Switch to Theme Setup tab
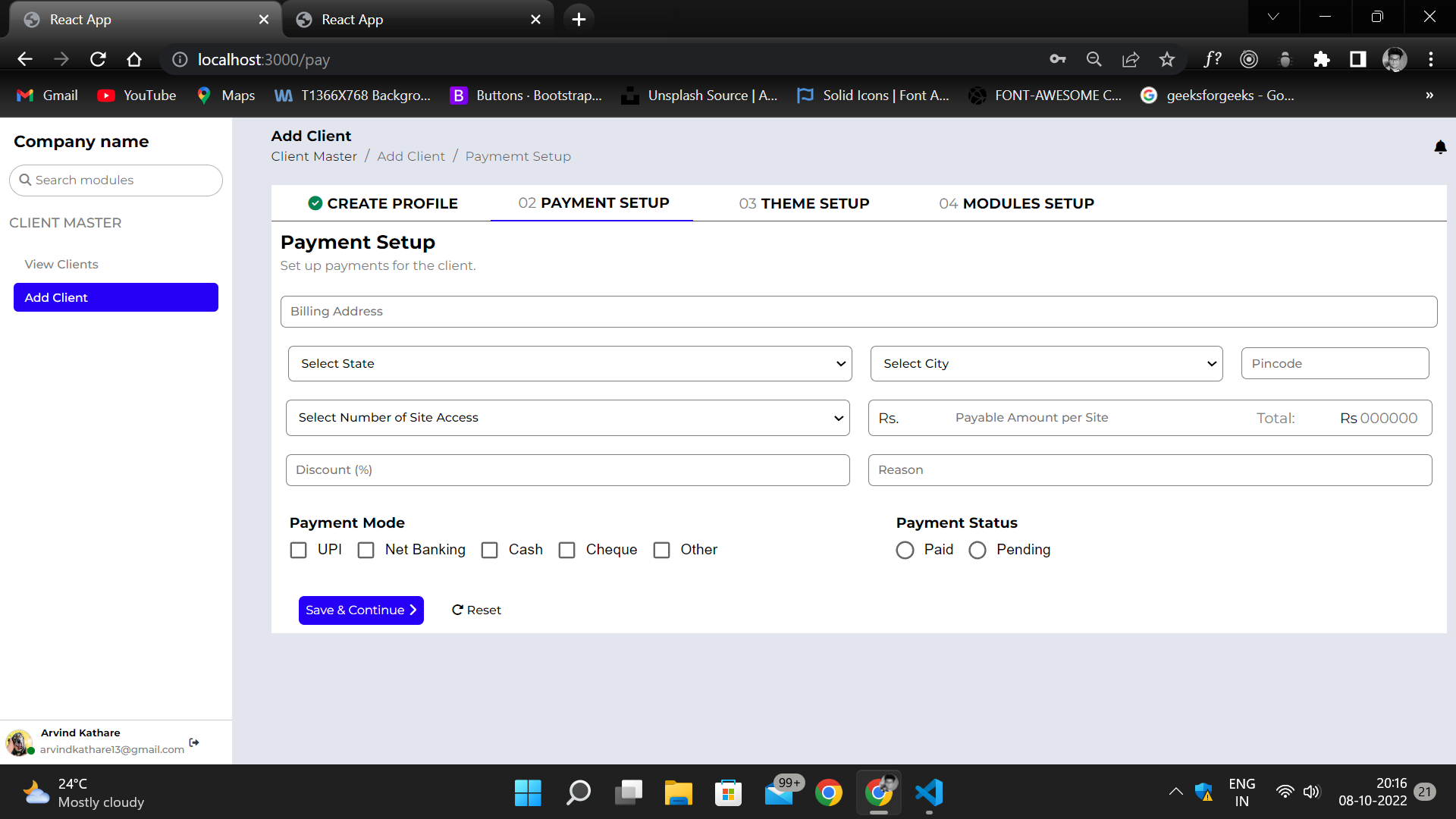 click(x=804, y=203)
